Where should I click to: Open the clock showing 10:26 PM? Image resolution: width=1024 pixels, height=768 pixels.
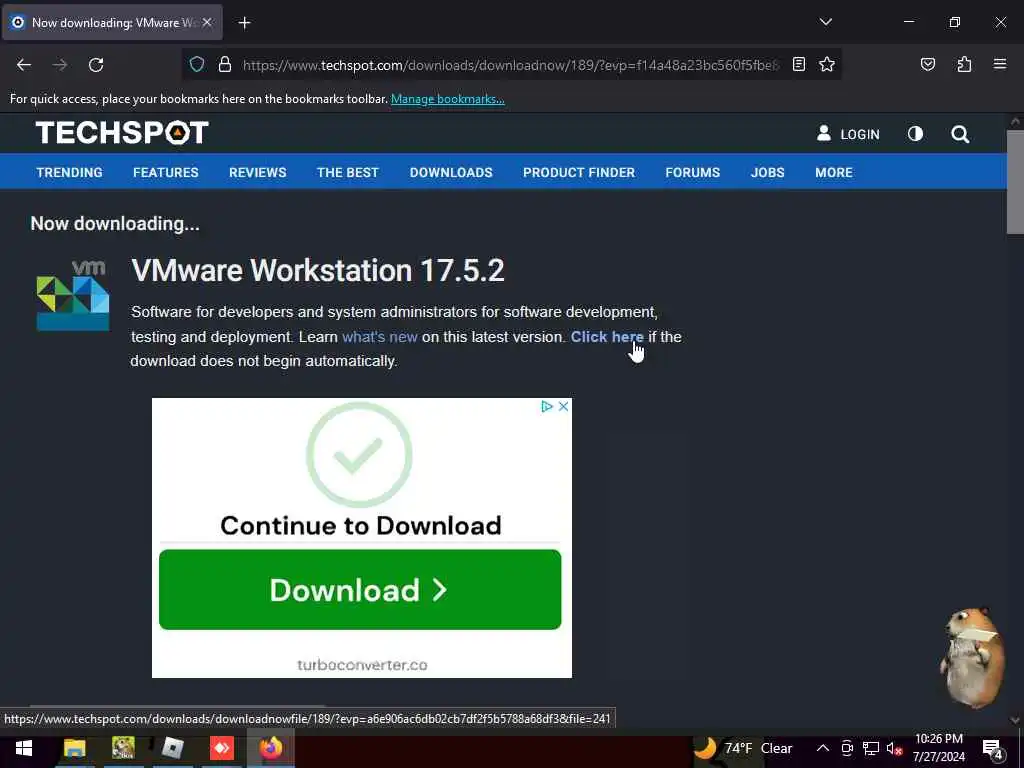938,748
